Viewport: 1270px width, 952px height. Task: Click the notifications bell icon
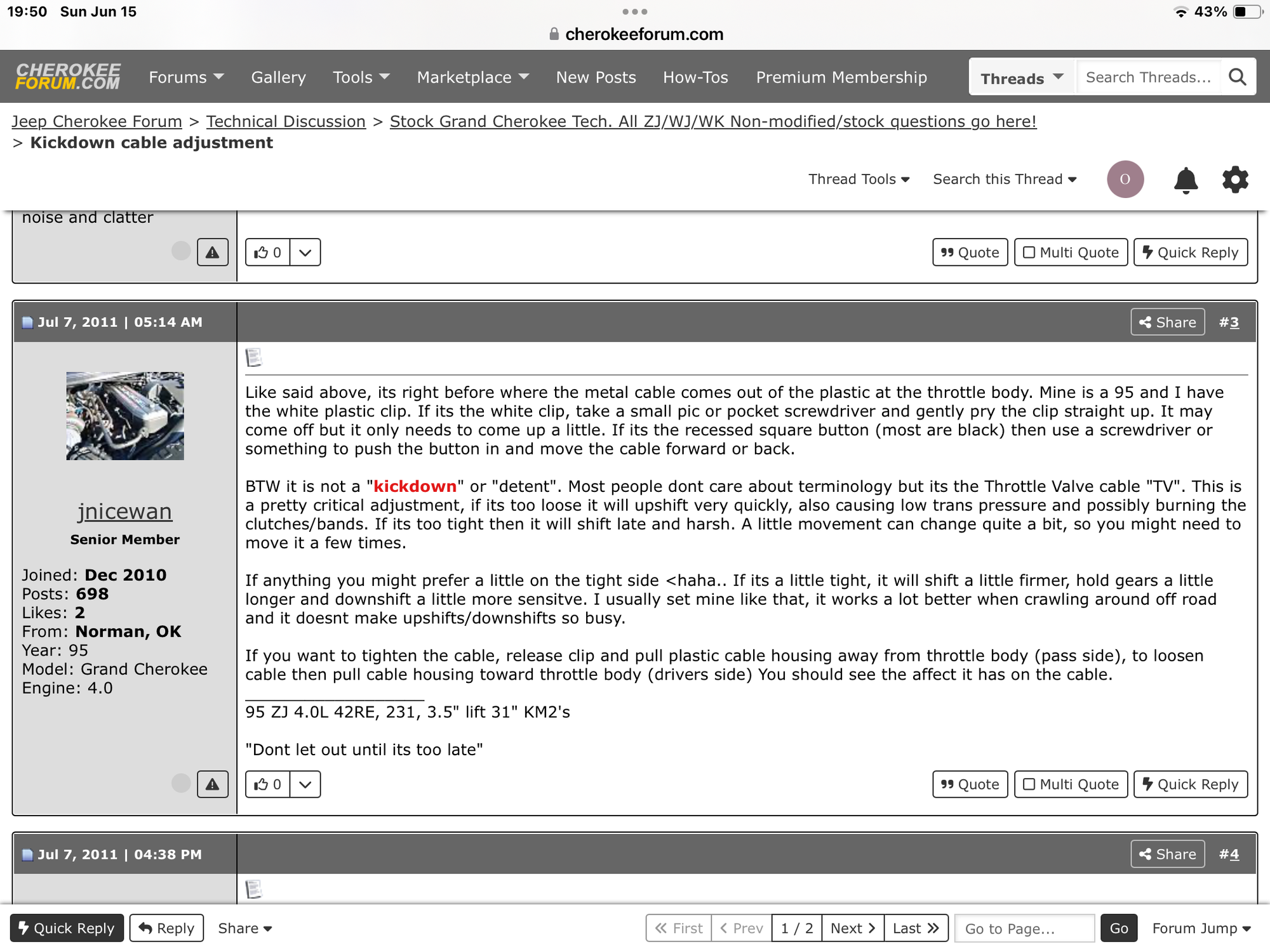click(x=1185, y=180)
